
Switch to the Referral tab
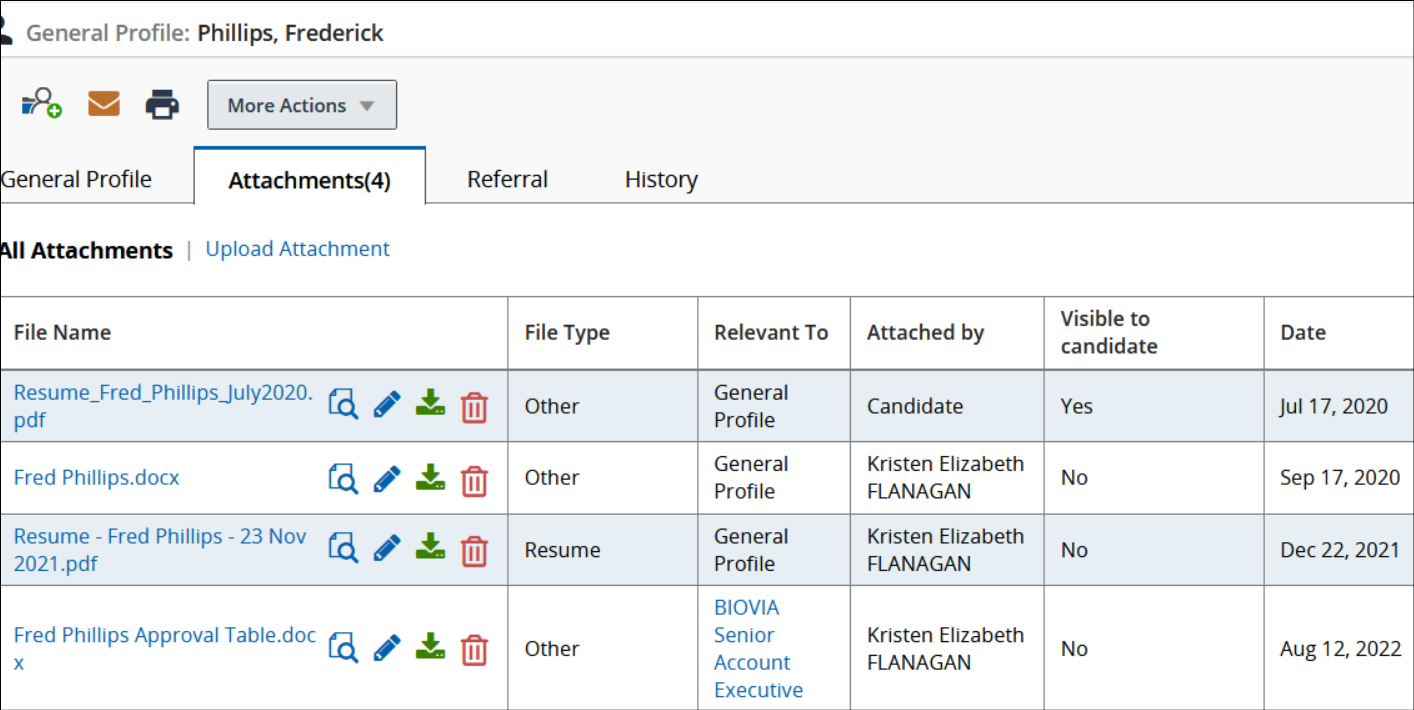tap(507, 179)
